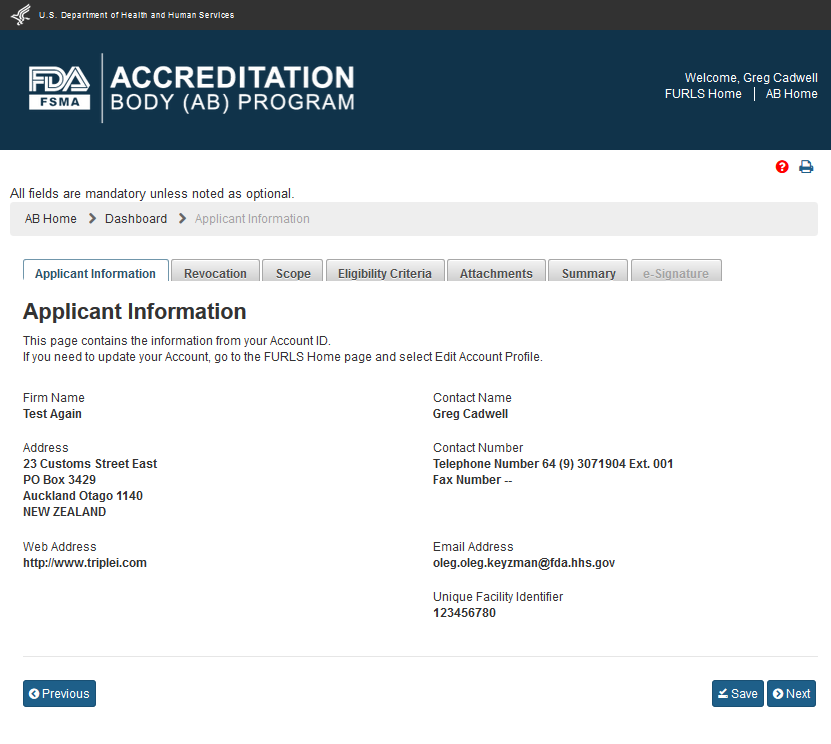
Task: Go to the Attachments tab
Action: 496,273
